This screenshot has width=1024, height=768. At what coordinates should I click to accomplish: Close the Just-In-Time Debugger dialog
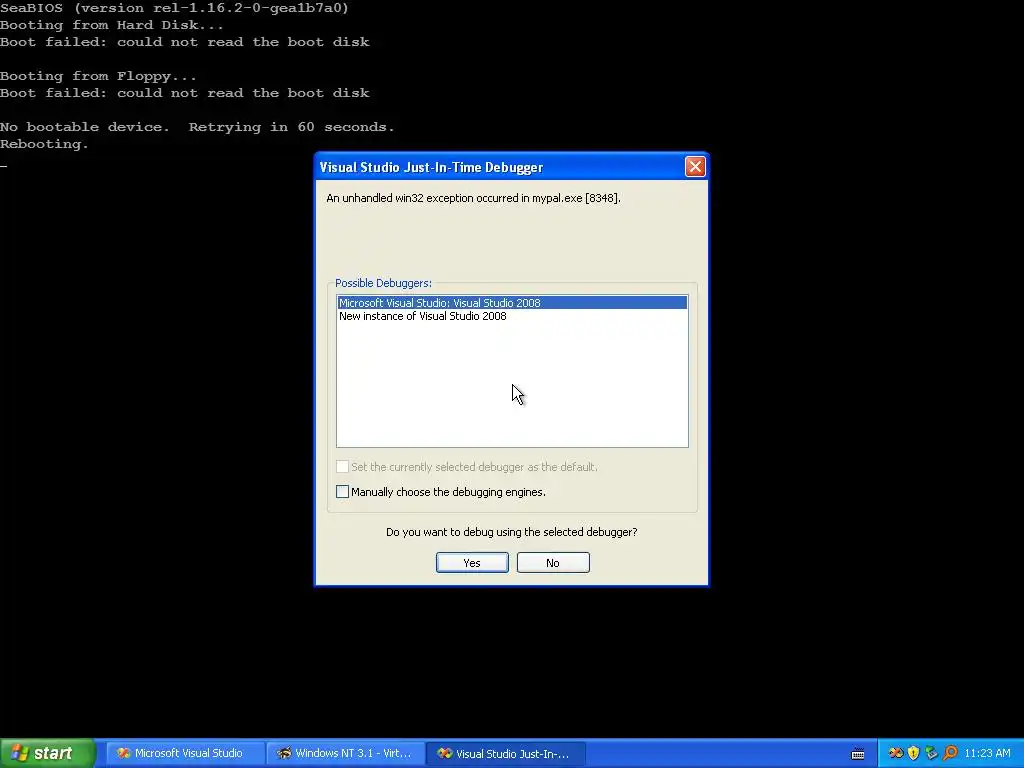(695, 167)
